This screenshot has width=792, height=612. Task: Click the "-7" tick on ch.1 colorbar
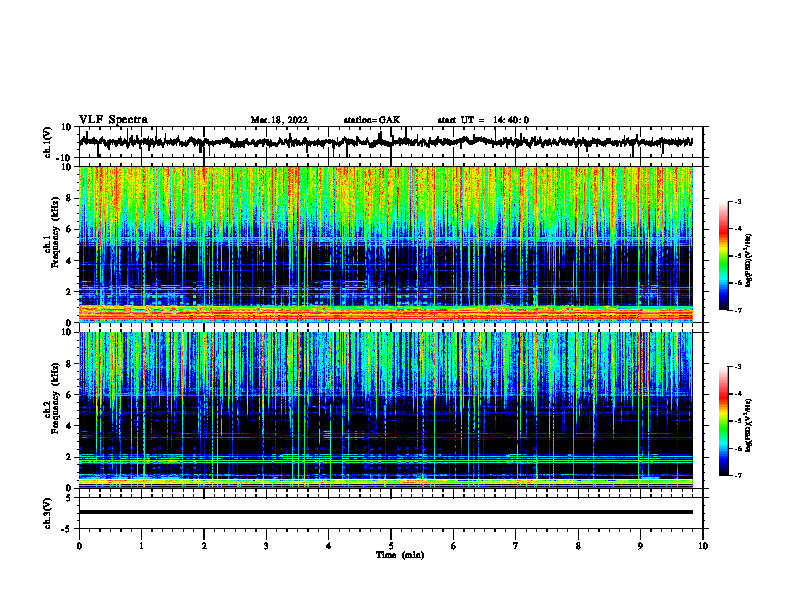tap(738, 310)
